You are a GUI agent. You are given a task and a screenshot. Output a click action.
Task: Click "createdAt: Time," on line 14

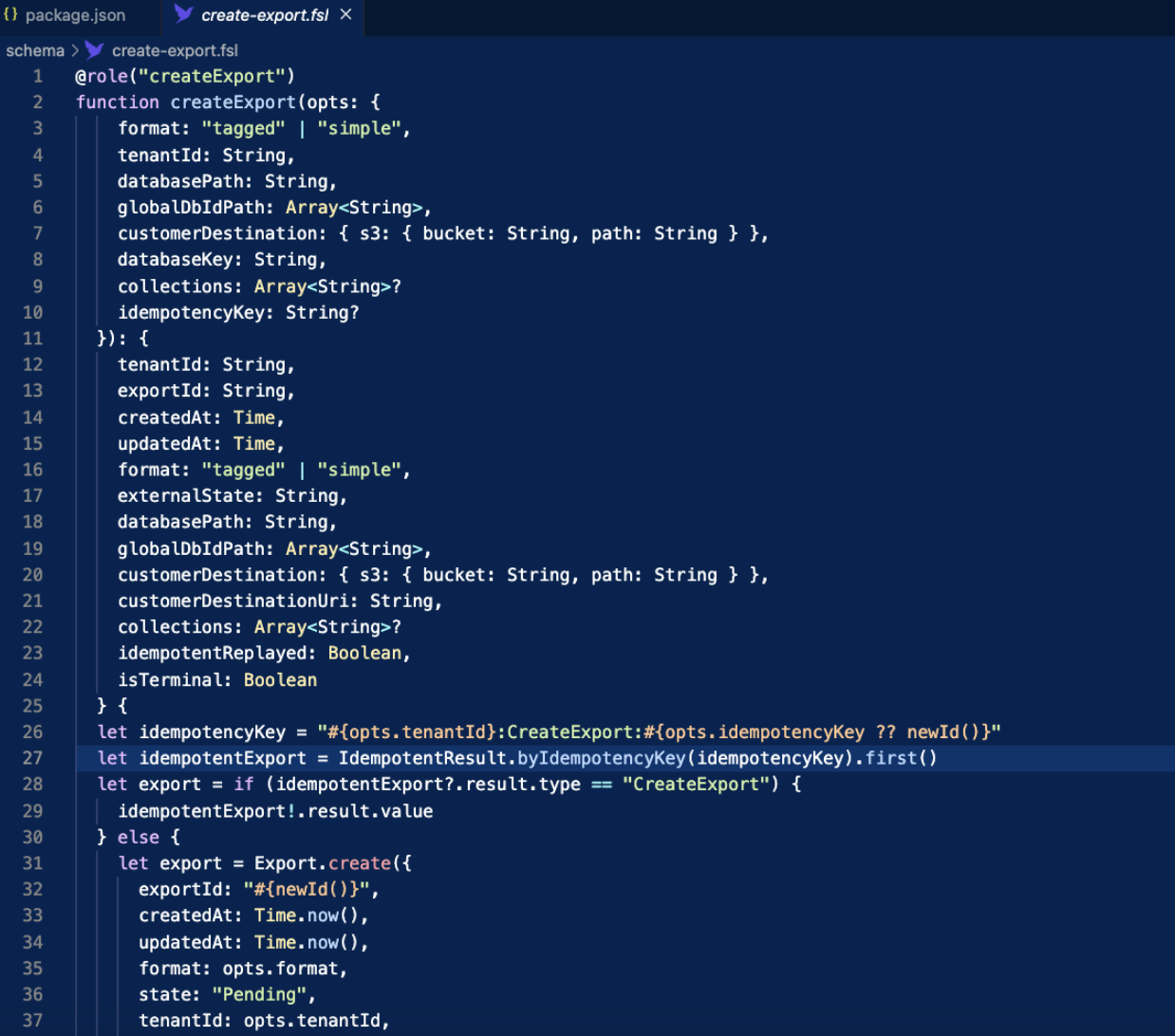[x=201, y=417]
